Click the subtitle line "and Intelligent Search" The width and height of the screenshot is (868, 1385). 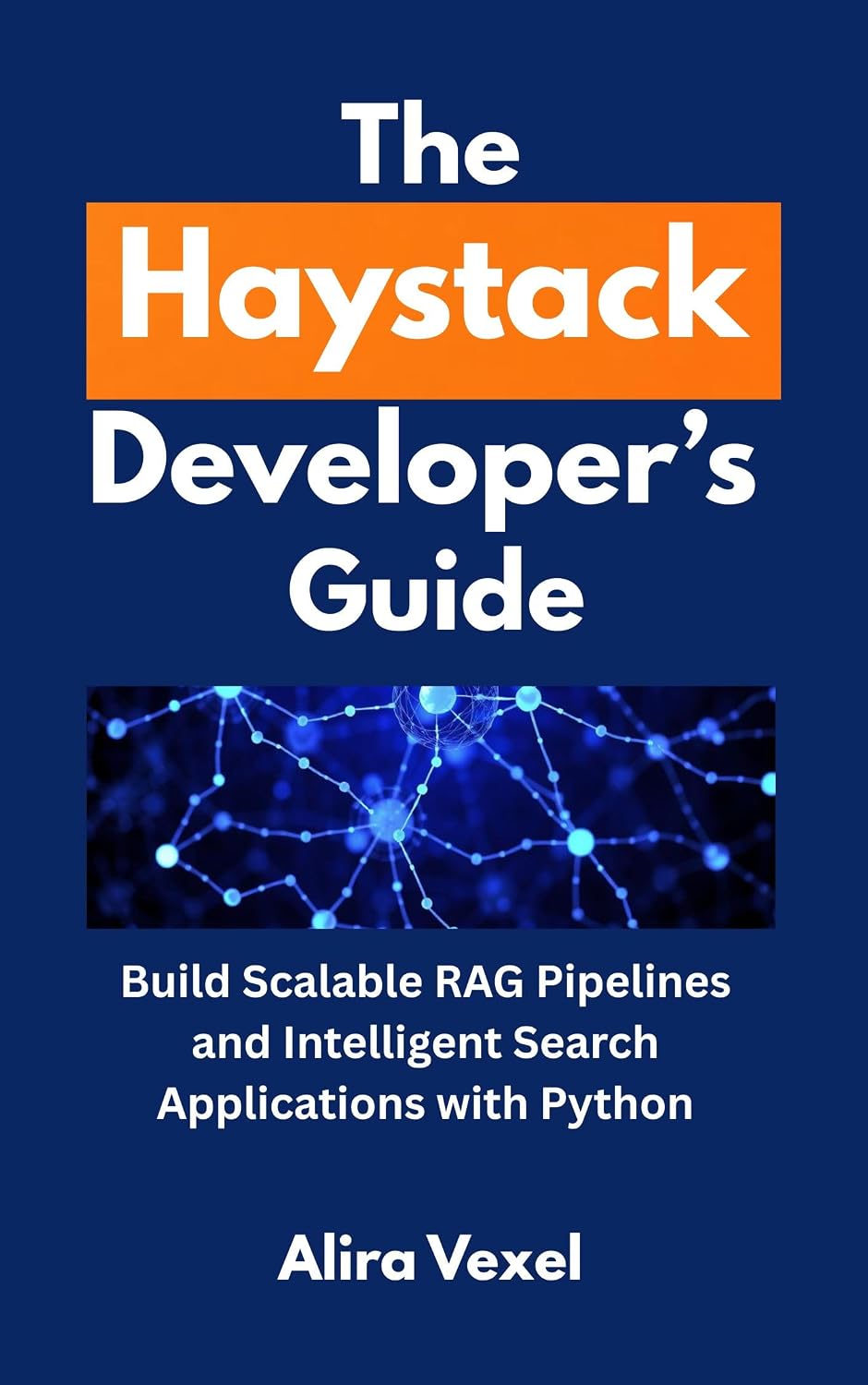coord(425,1043)
